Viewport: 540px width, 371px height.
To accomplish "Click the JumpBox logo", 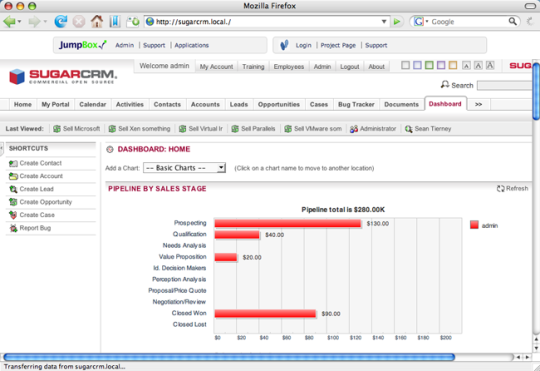I will (x=83, y=45).
